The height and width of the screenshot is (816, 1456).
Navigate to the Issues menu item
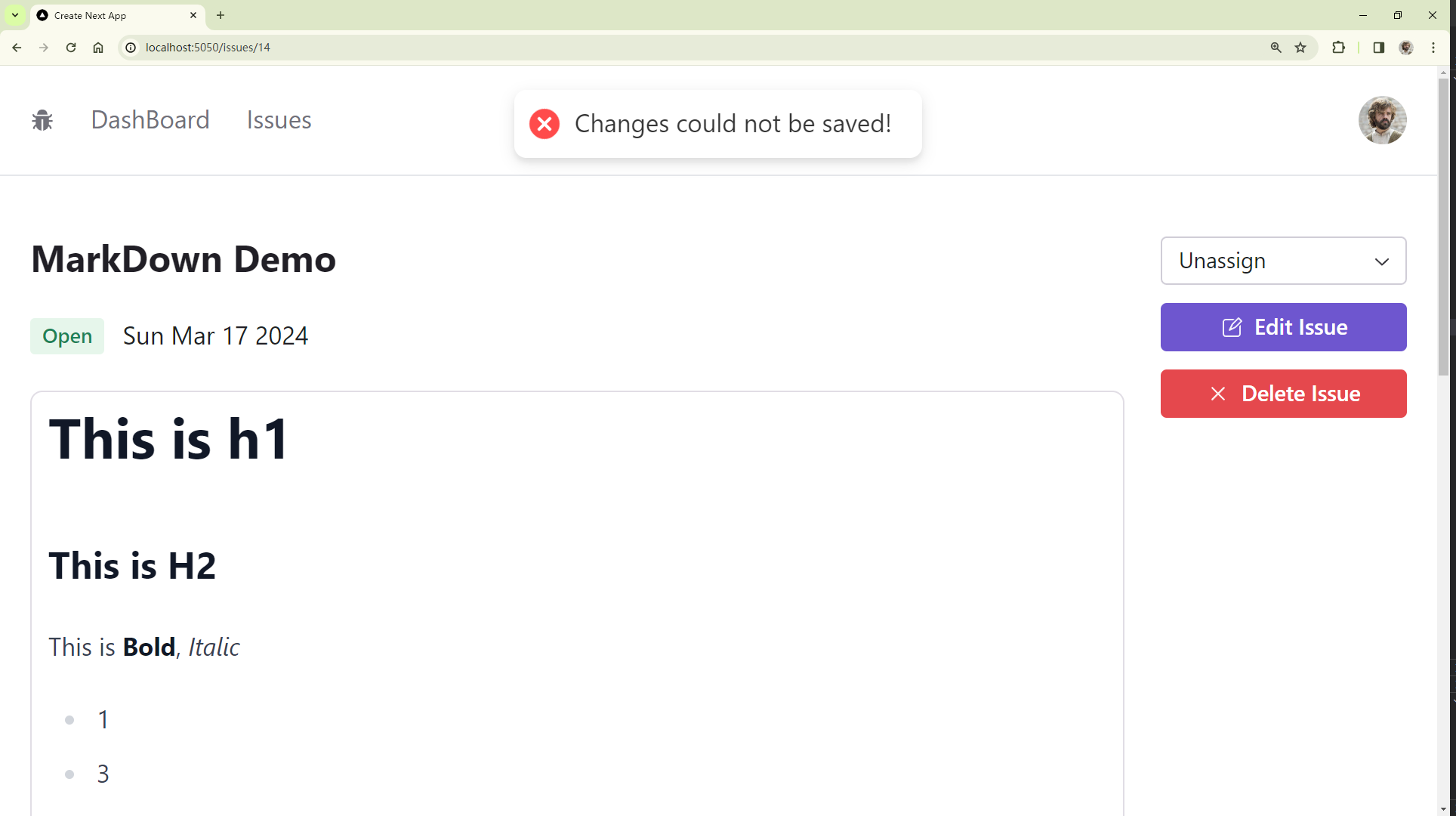279,120
